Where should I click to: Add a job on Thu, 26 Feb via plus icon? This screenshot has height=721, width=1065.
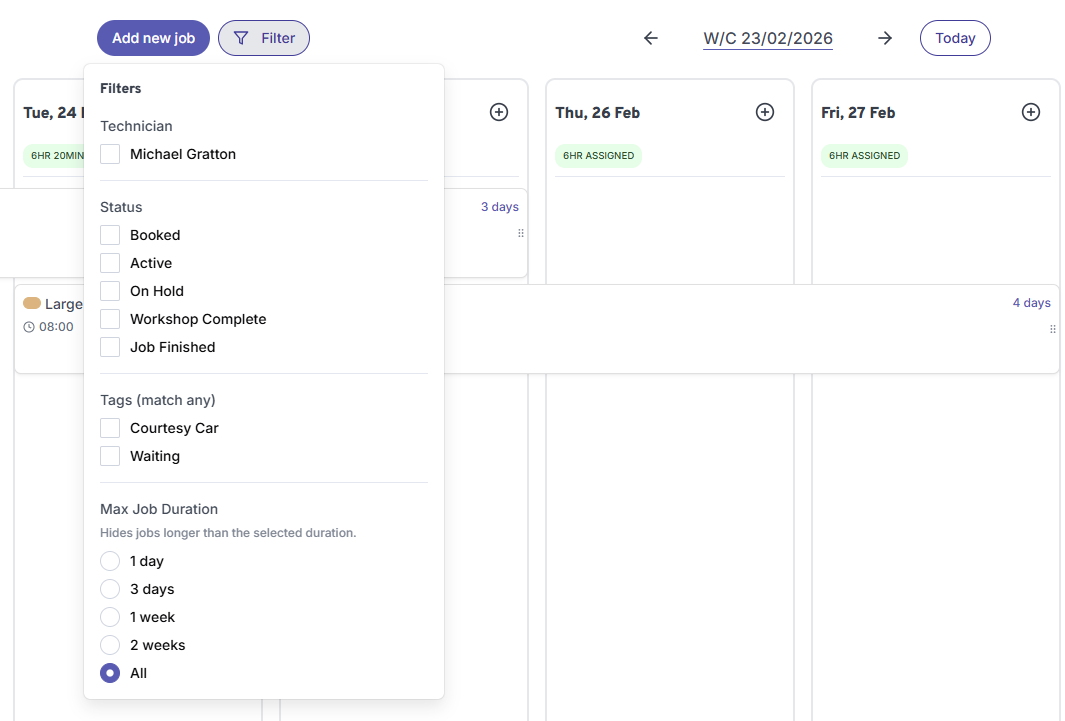point(765,112)
